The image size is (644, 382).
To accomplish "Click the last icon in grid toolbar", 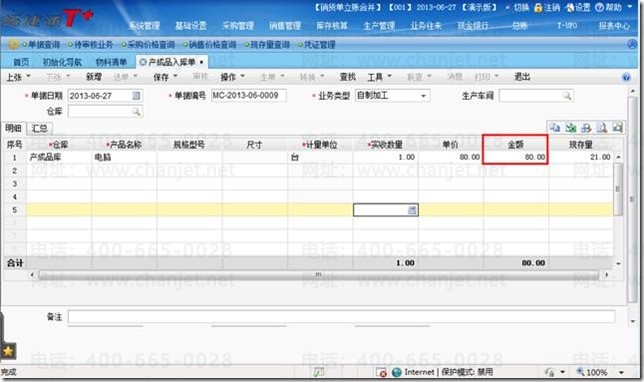I will coord(617,127).
